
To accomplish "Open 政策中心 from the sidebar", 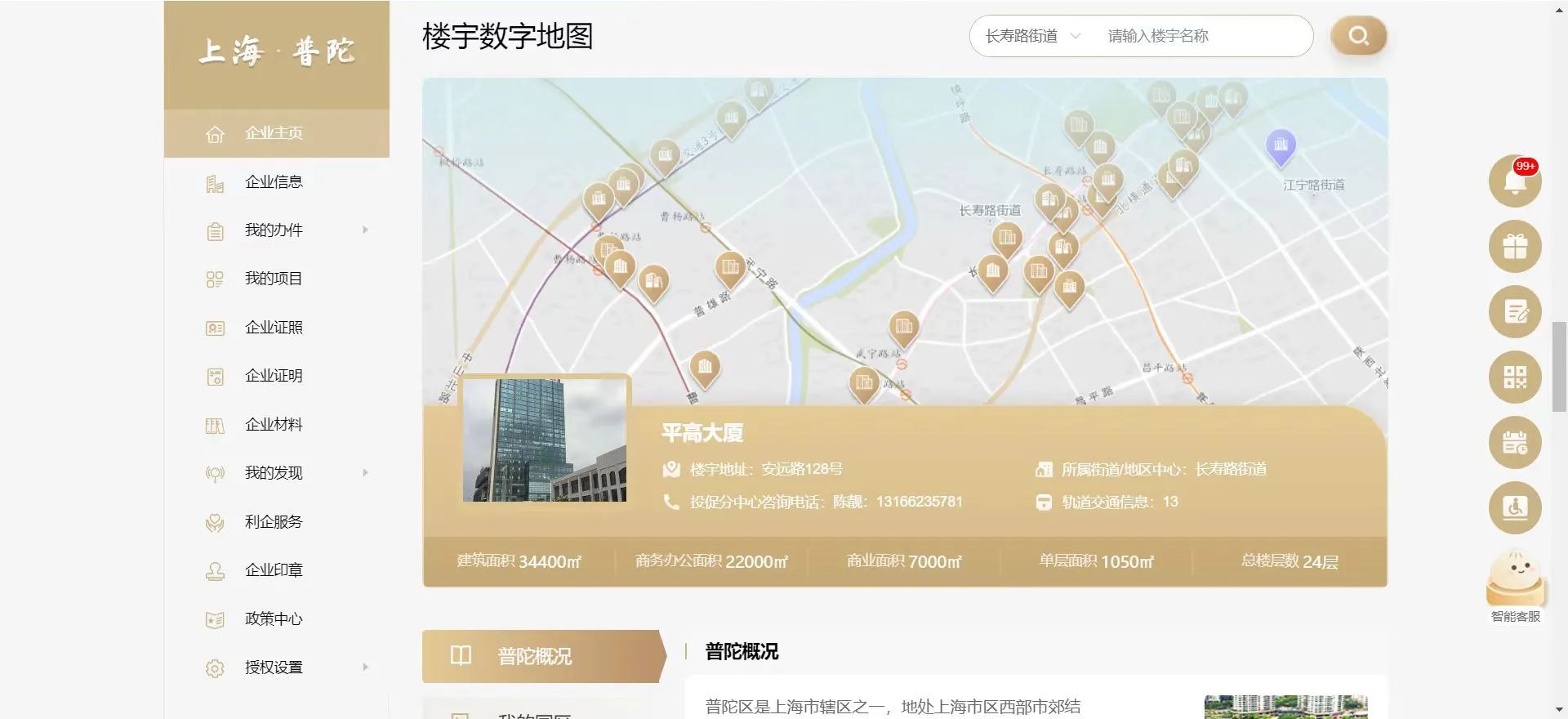I will [274, 619].
